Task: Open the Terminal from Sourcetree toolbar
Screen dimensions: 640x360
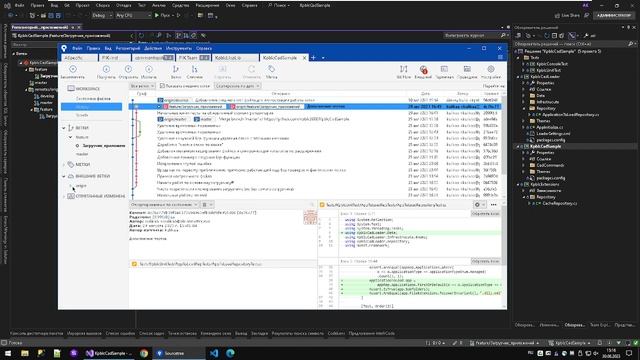Action: [x=444, y=72]
